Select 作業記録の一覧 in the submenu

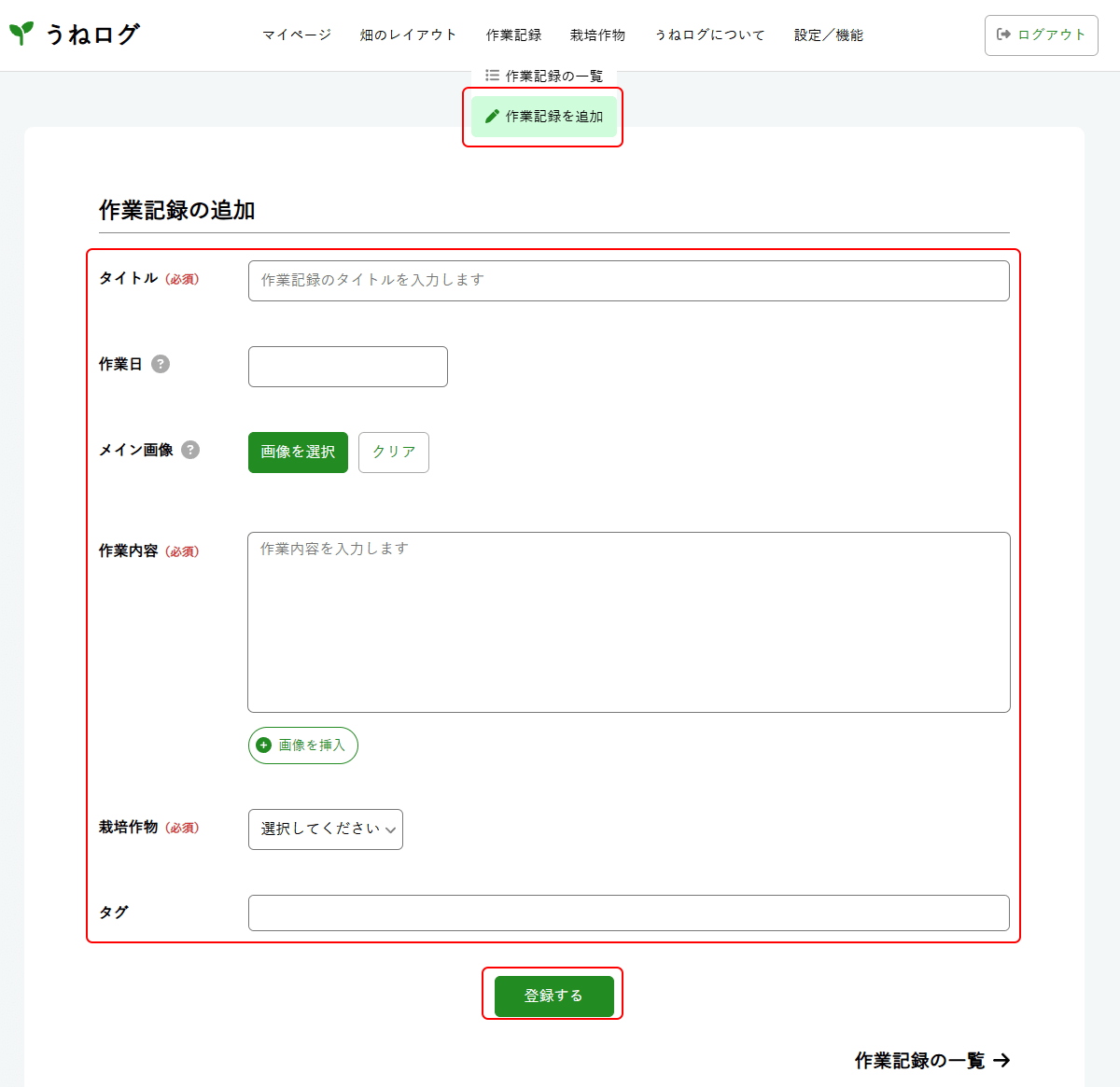pyautogui.click(x=544, y=76)
